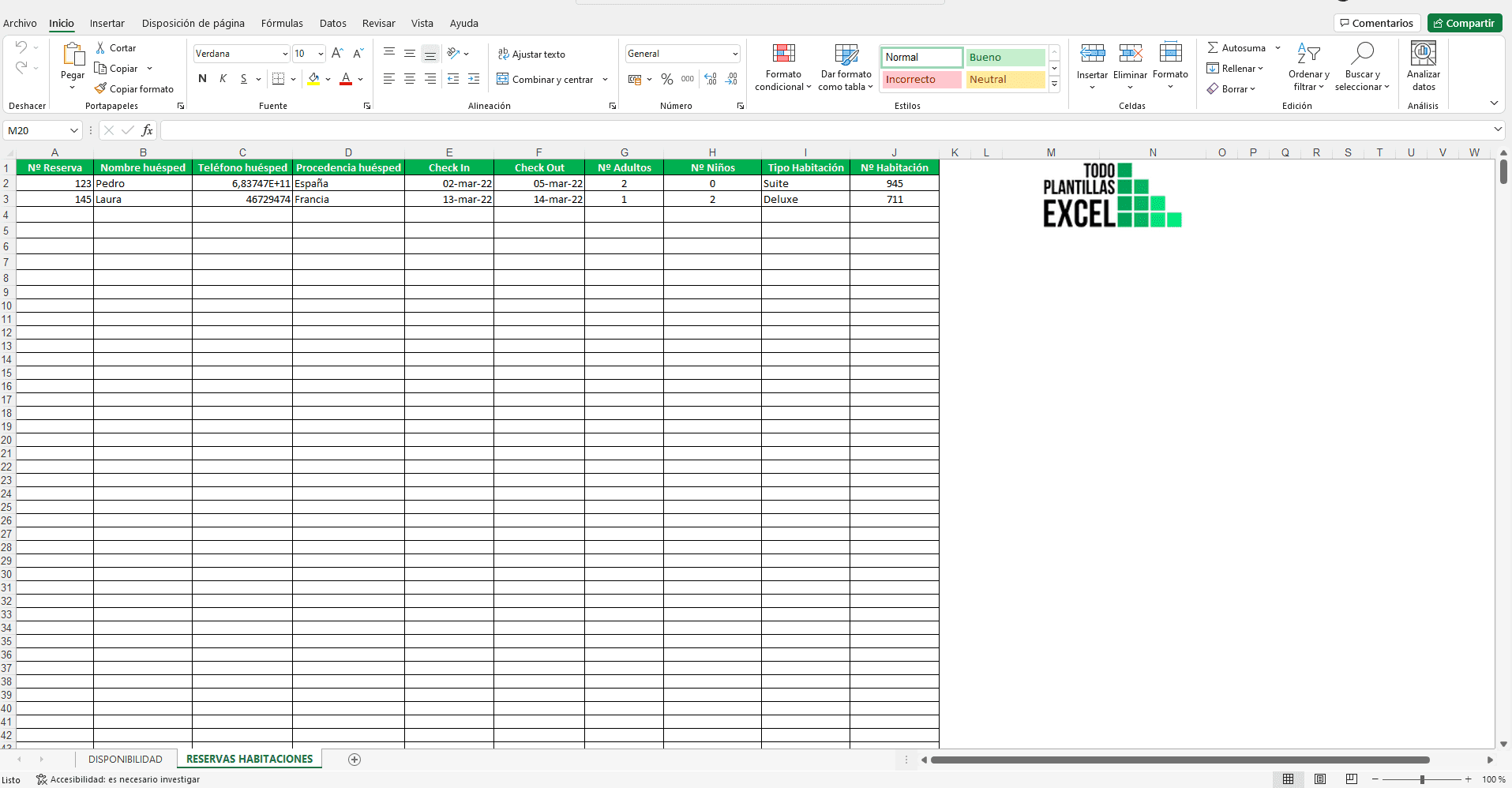Click the Accesibilidad: es necesario investigar status
The image size is (1512, 788).
(x=118, y=779)
